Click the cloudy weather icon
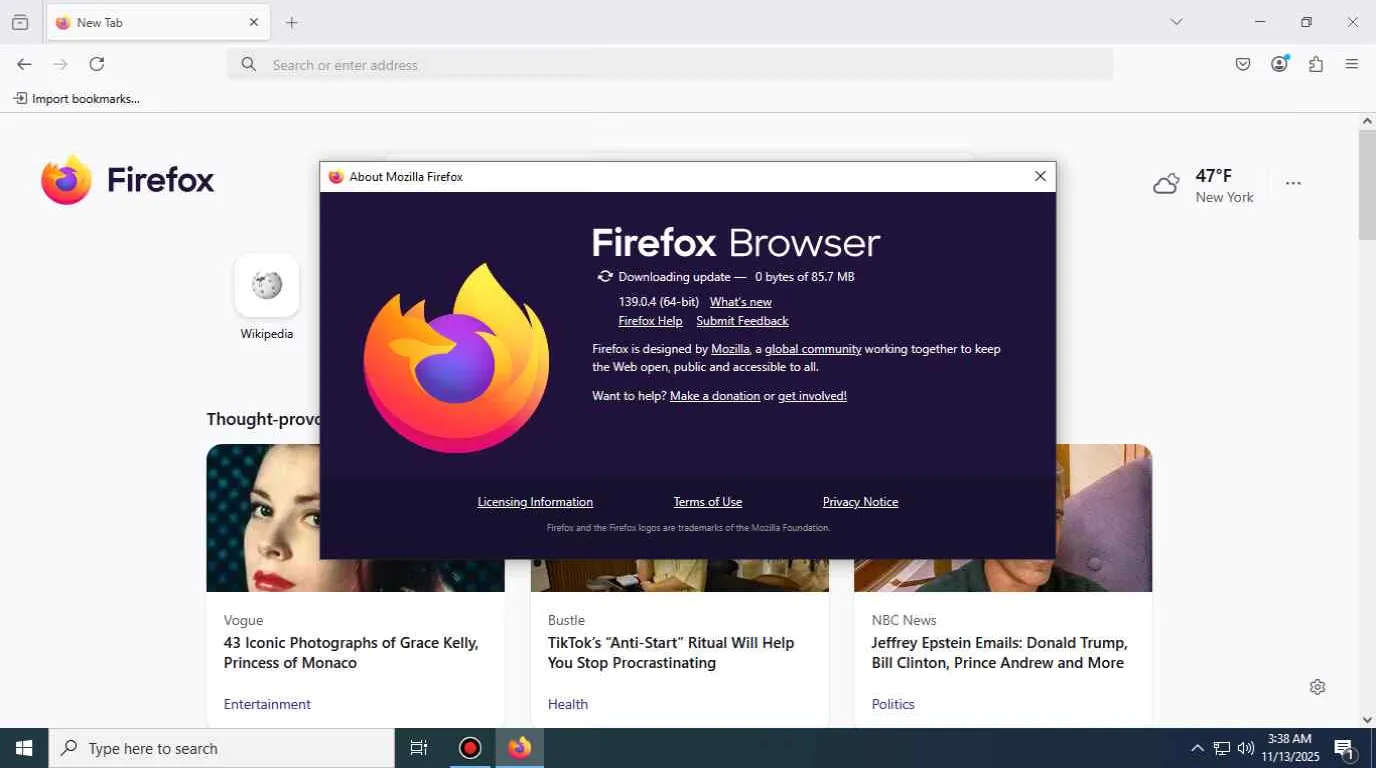 pyautogui.click(x=1166, y=184)
